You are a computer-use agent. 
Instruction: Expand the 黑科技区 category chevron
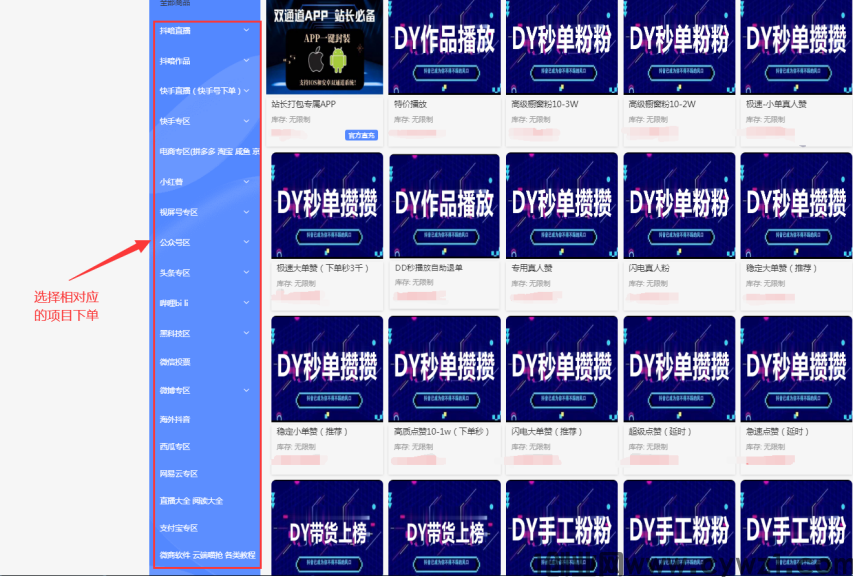[246, 333]
